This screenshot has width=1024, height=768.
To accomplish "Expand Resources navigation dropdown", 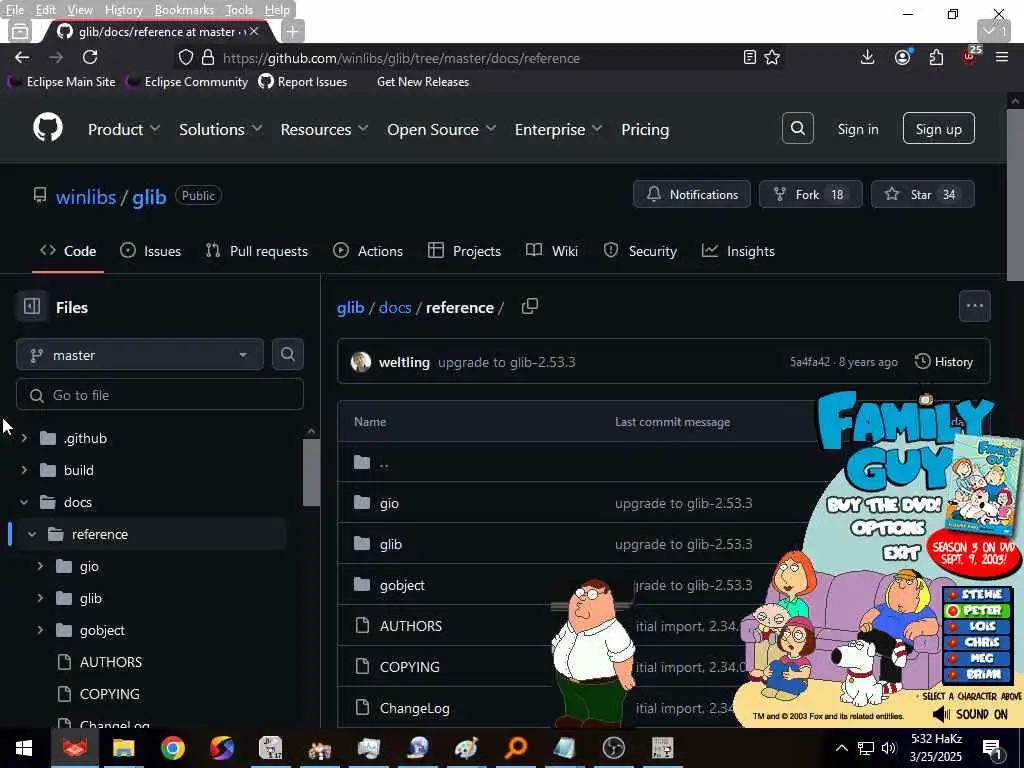I will [x=325, y=129].
